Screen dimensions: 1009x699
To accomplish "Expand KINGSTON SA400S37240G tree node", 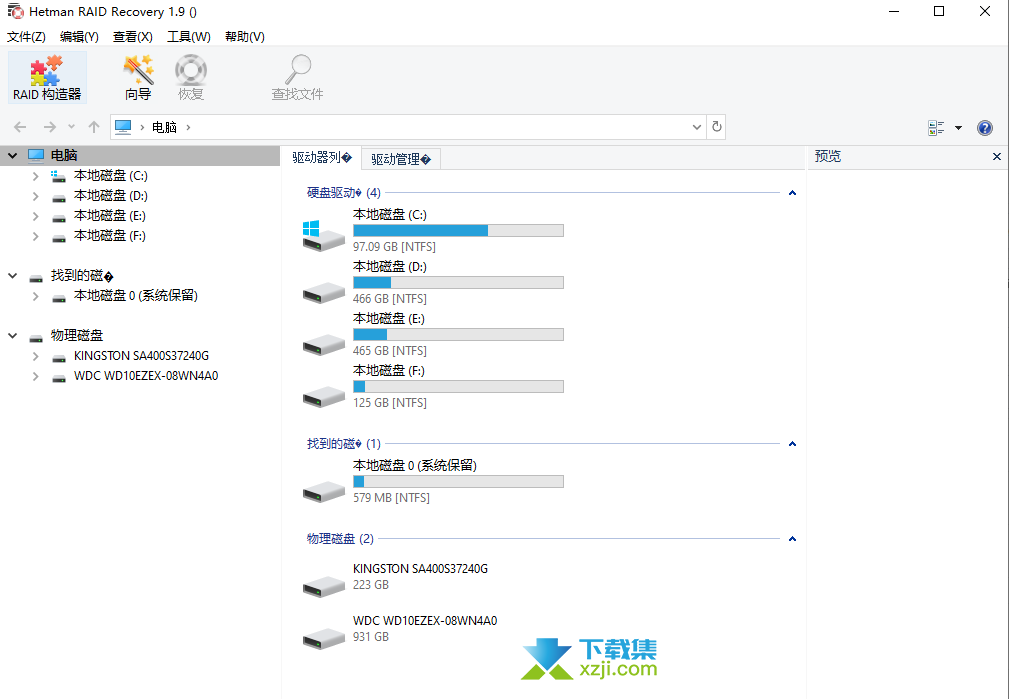I will pyautogui.click(x=36, y=356).
